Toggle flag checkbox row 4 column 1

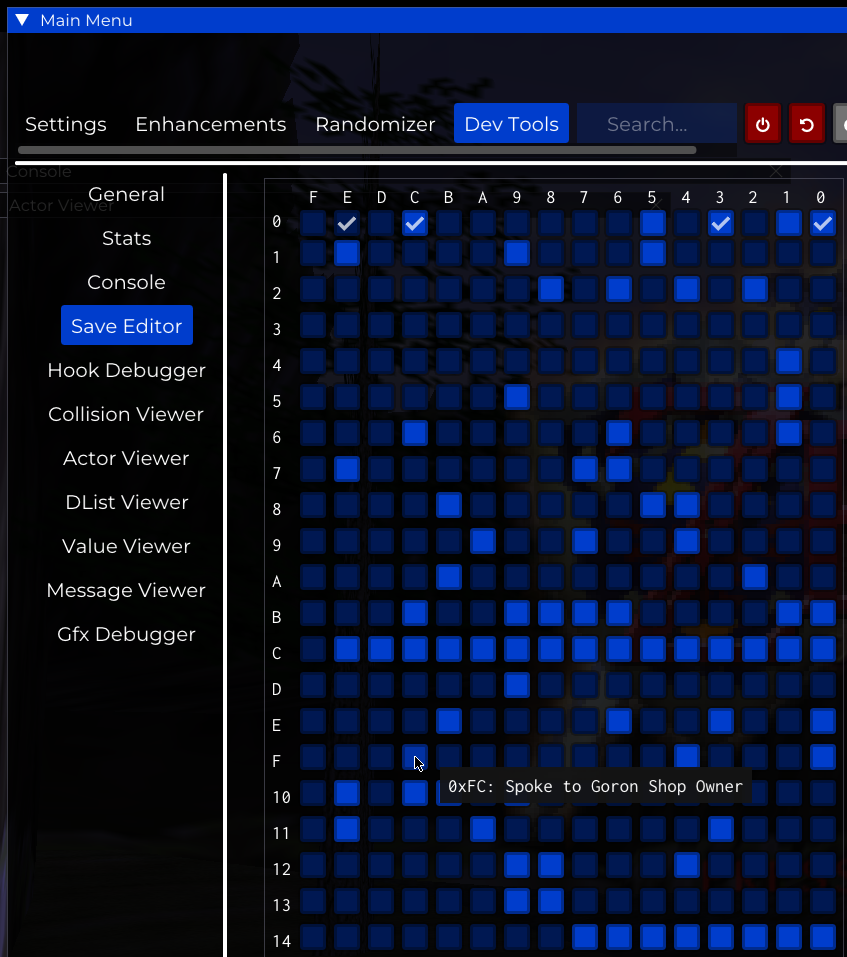(x=788, y=361)
